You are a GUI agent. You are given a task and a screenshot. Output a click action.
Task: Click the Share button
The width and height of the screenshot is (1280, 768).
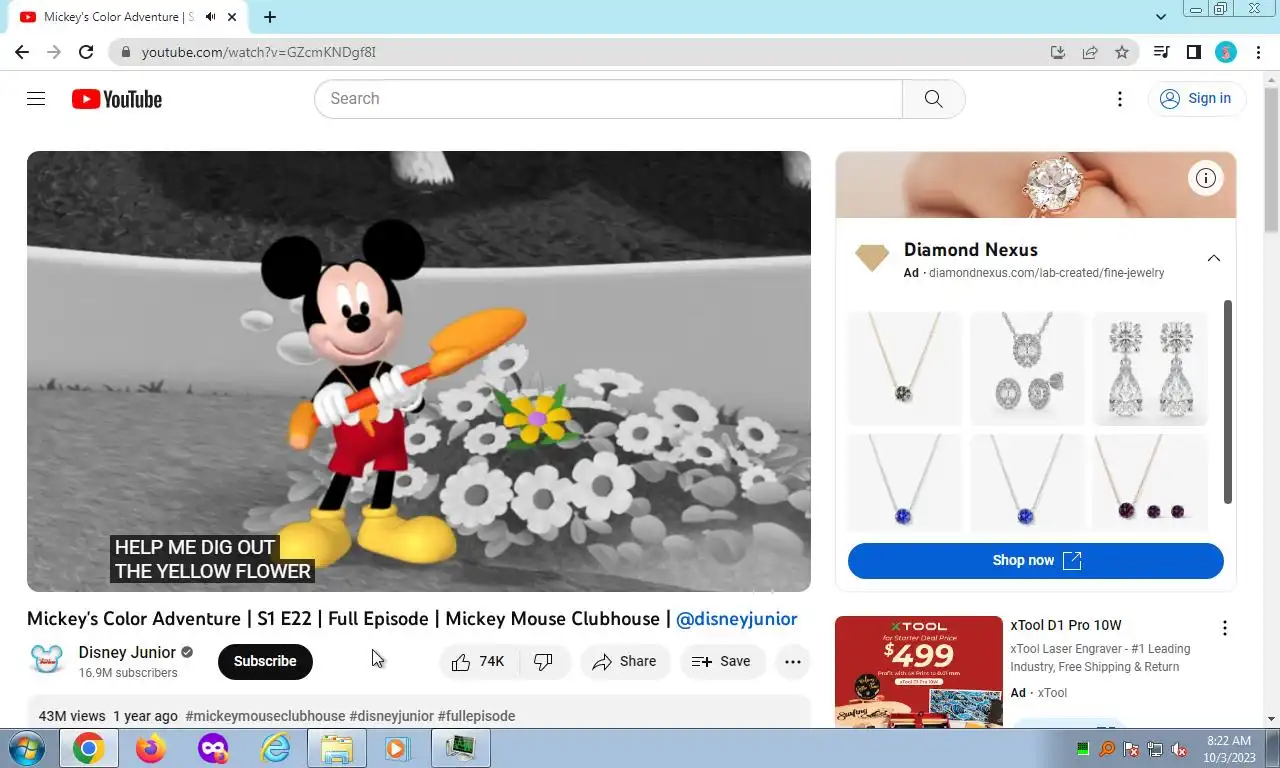click(x=625, y=661)
